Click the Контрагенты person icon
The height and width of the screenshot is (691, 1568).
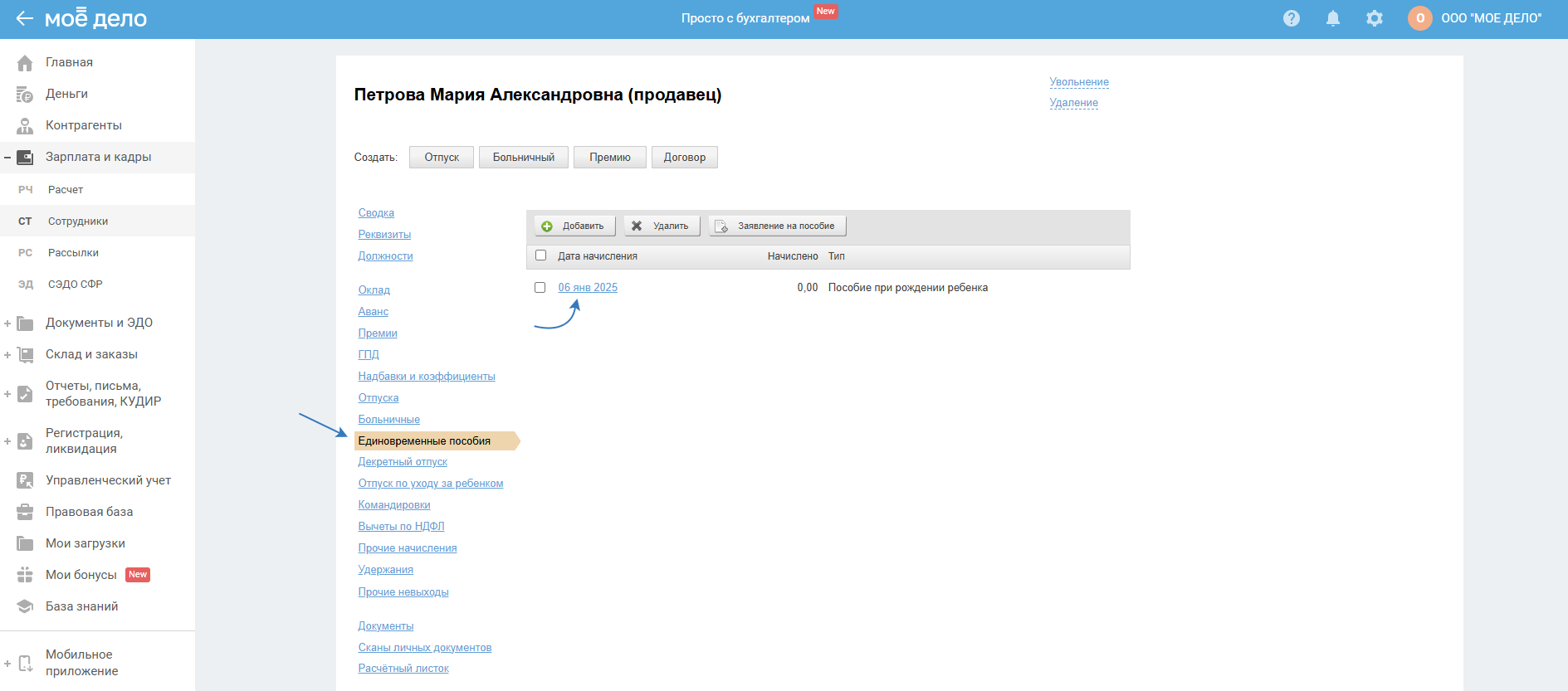click(x=25, y=125)
